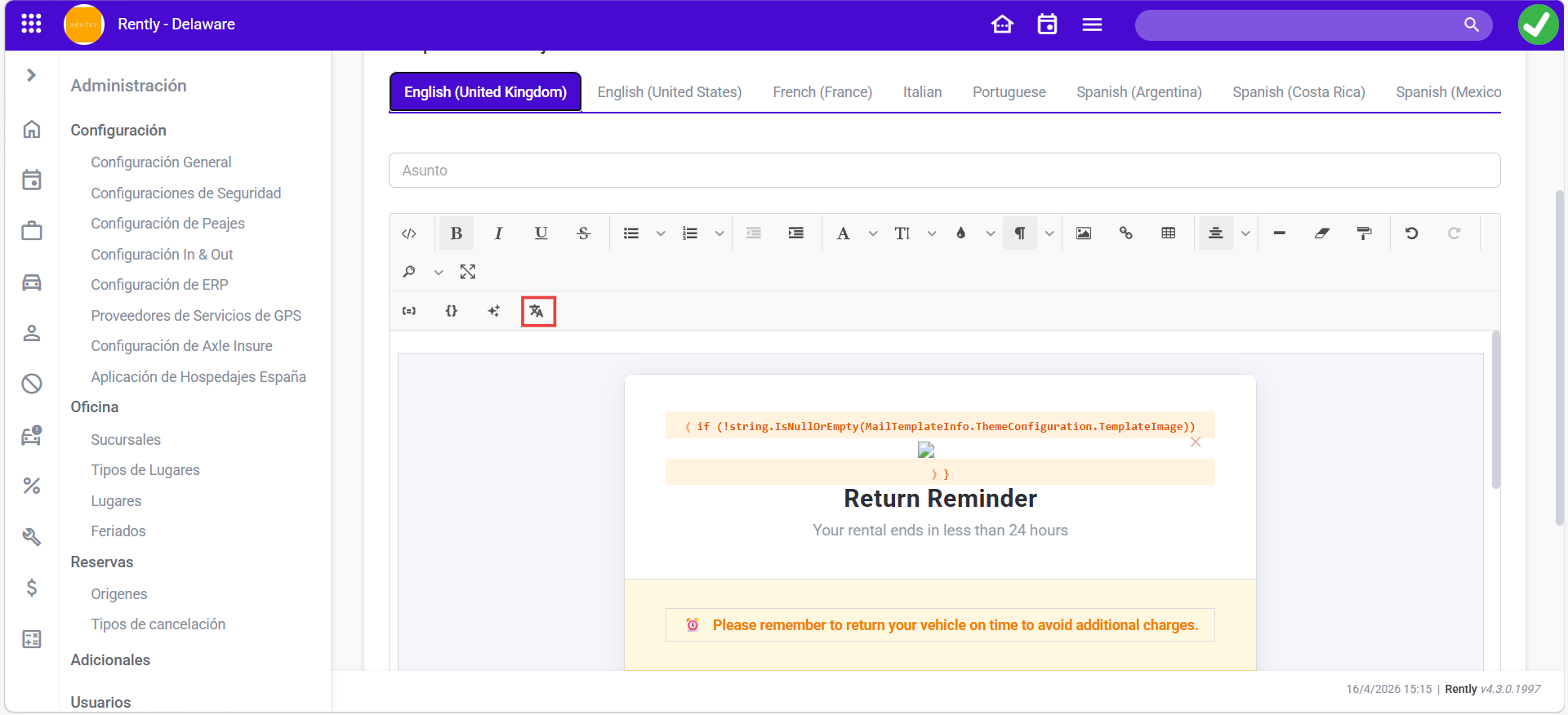1568x715 pixels.
Task: Enter fullscreen editor mode
Action: click(x=467, y=272)
